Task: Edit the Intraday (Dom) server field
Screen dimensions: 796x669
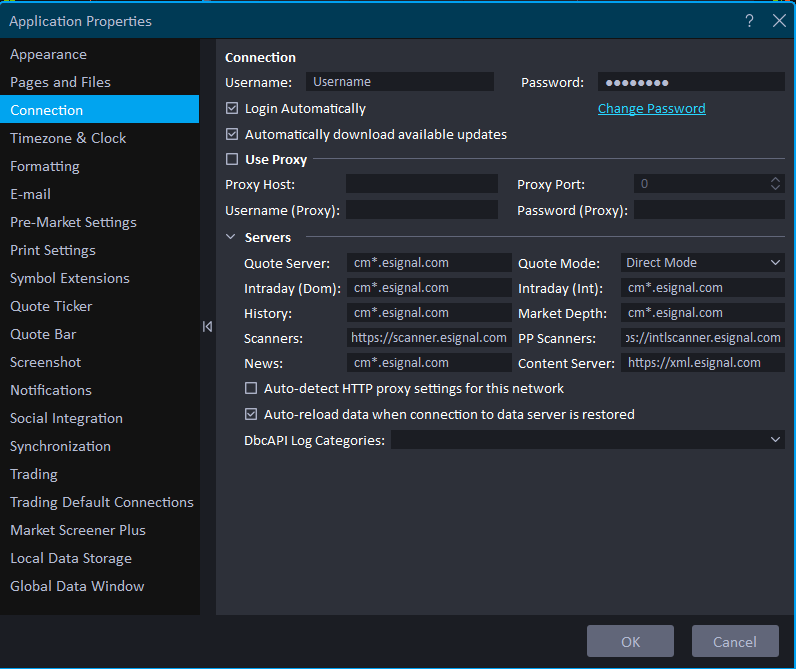Action: tap(429, 287)
